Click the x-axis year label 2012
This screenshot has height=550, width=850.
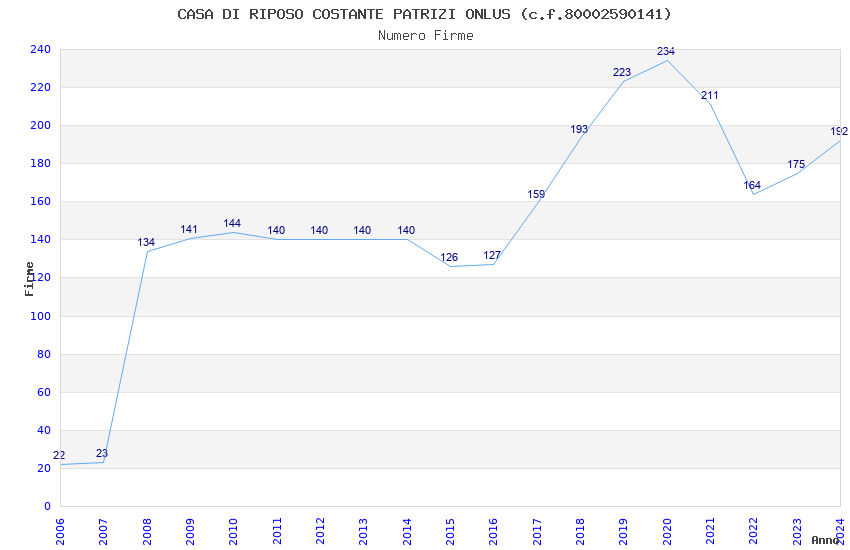point(320,532)
